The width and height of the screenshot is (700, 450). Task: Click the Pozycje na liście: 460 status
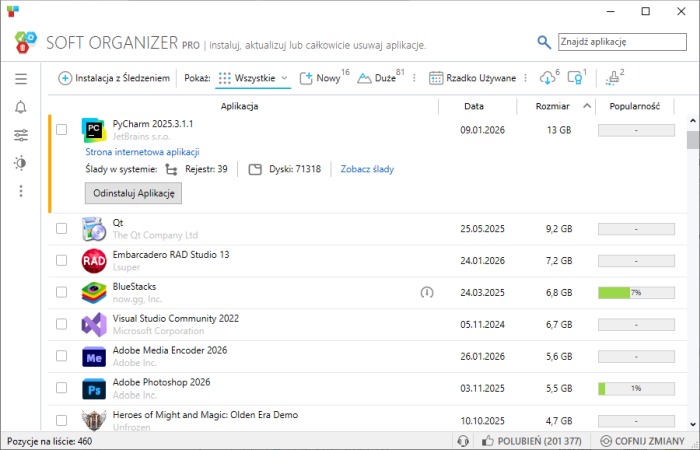[49, 442]
